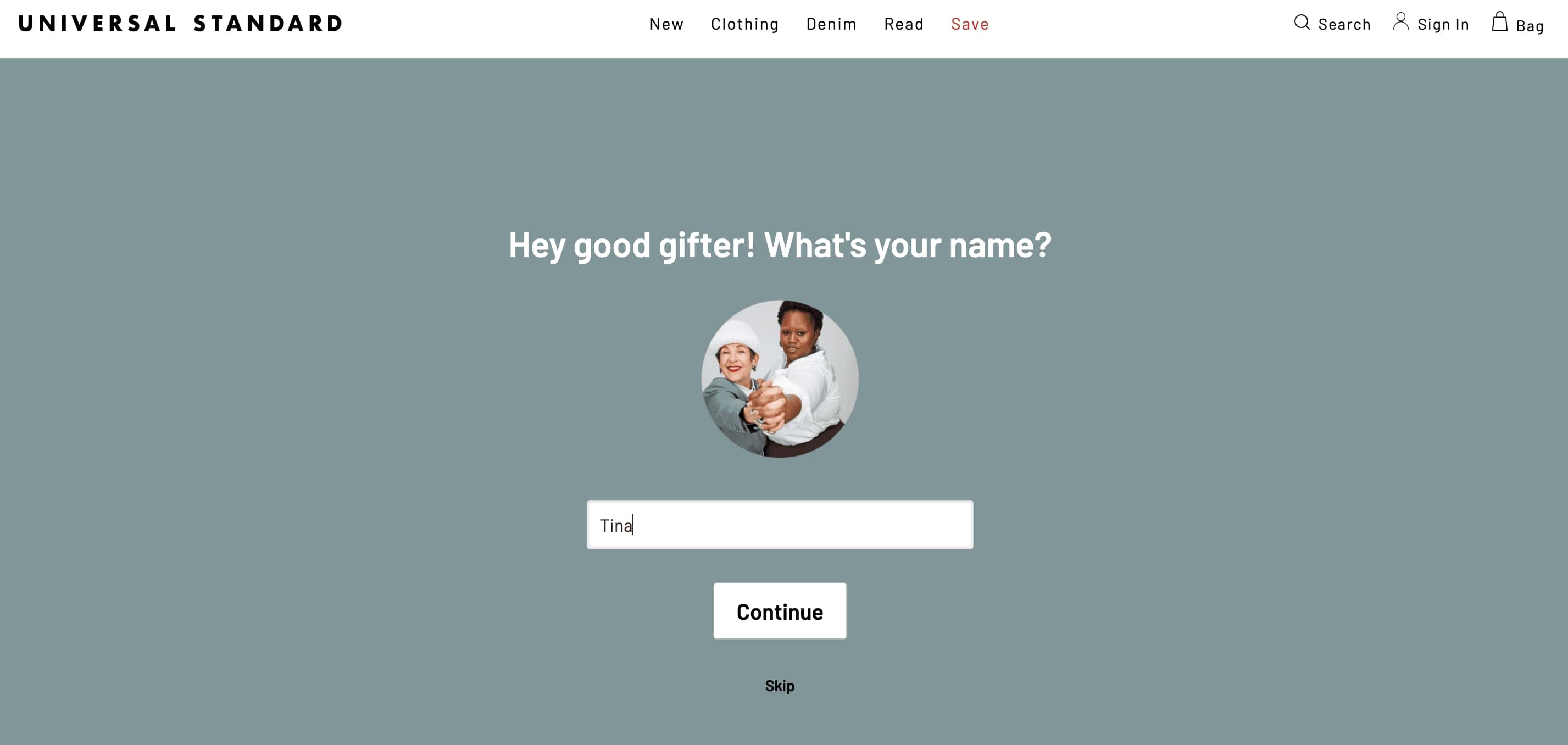Viewport: 1568px width, 745px height.
Task: Click the Bag shopping icon
Action: [1502, 22]
